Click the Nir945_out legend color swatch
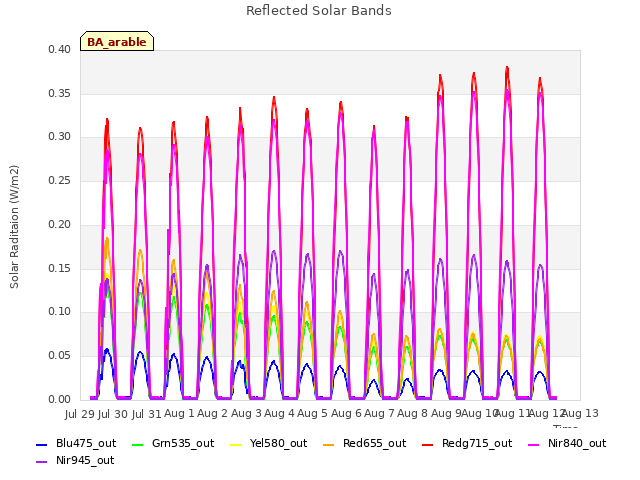This screenshot has height=480, width=640. tap(42, 462)
